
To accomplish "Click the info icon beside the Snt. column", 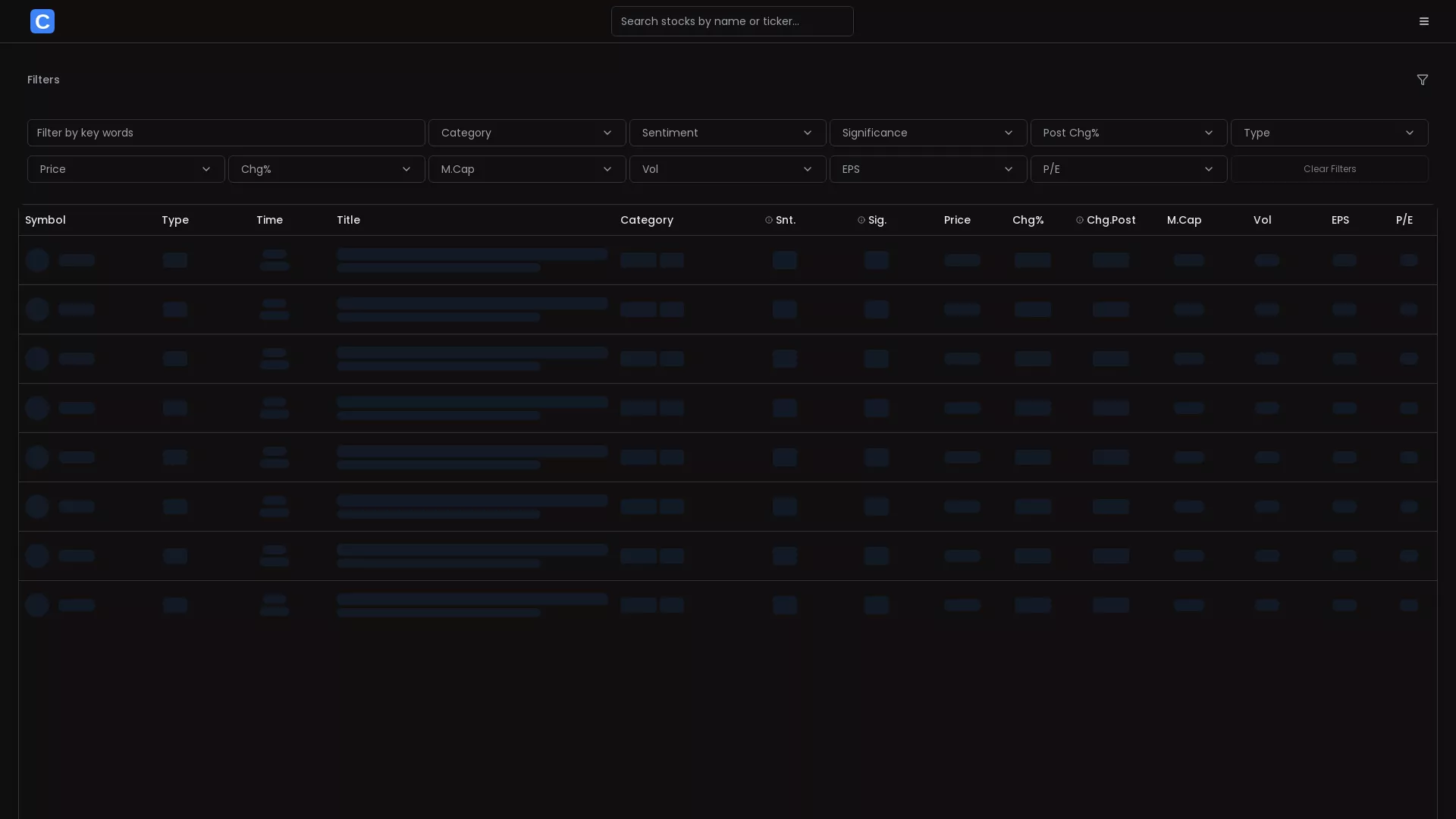I will (x=768, y=220).
